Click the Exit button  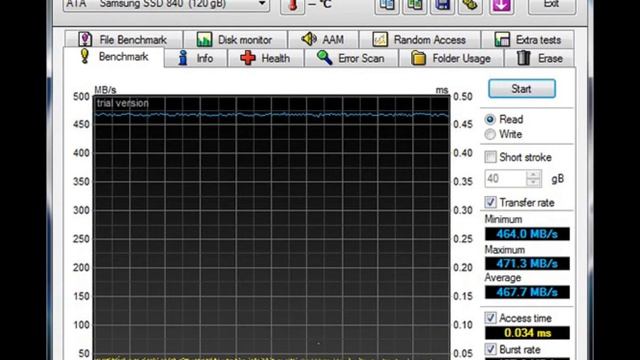tap(551, 6)
